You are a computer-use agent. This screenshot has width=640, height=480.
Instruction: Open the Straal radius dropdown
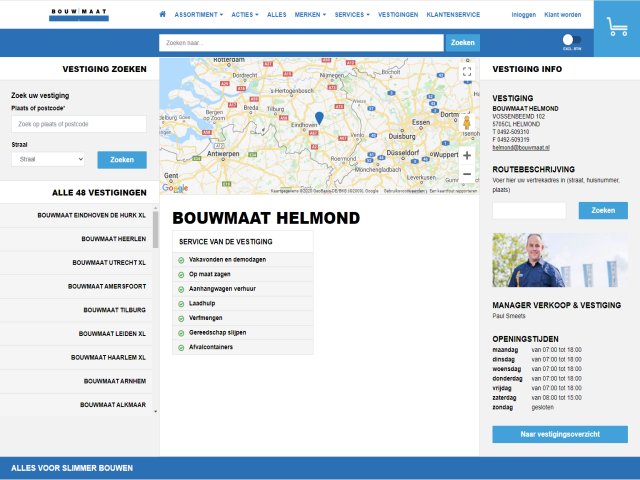[49, 159]
